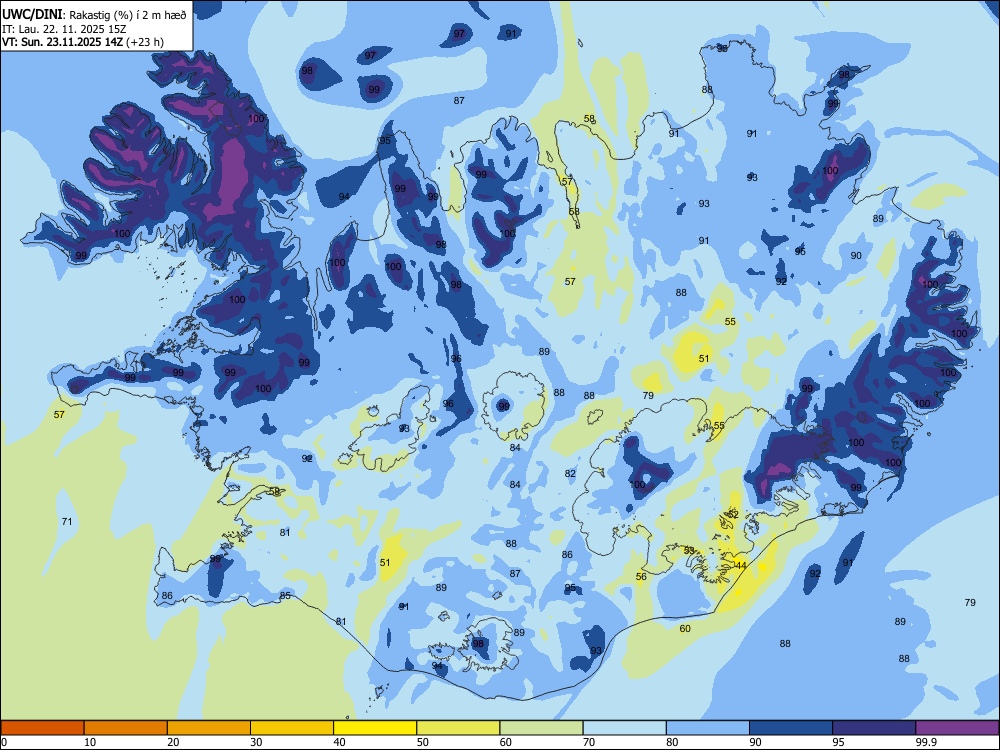Click the 'UWC/DINI' title text
1000x750 pixels.
(32, 14)
